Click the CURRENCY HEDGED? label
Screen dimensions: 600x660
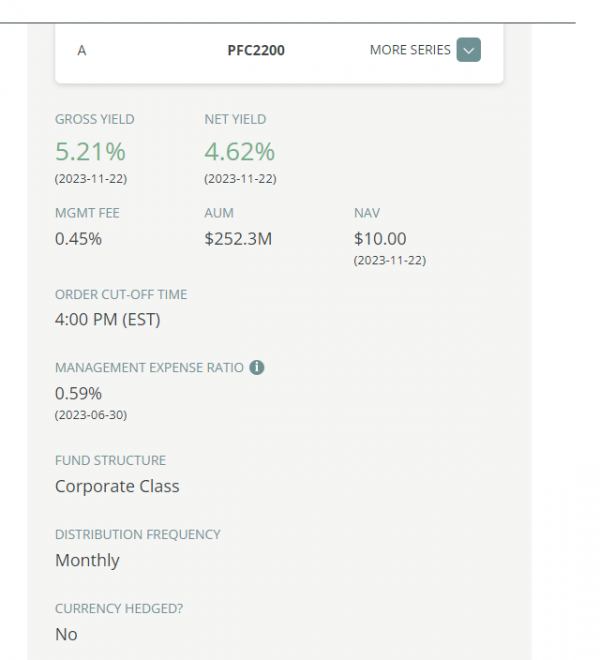[x=119, y=608]
